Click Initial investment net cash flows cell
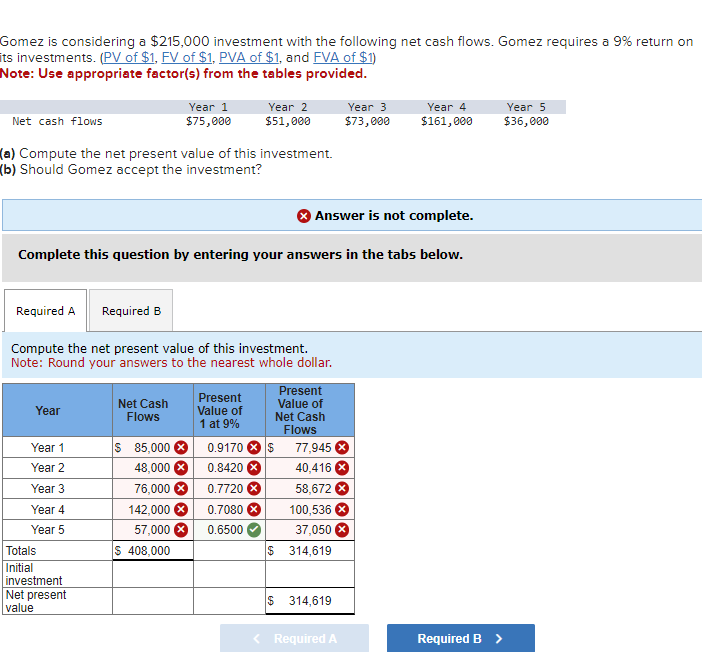Viewport: 702px width, 652px height. (153, 574)
